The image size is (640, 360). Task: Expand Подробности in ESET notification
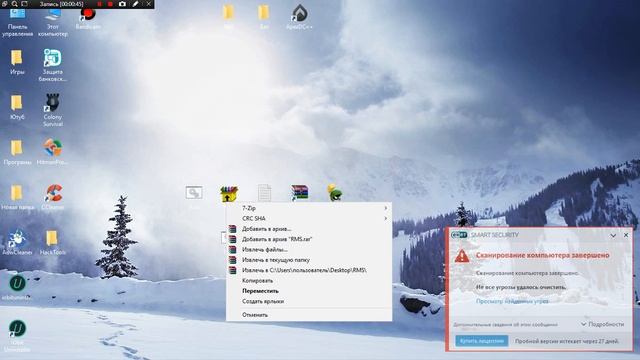tap(602, 324)
